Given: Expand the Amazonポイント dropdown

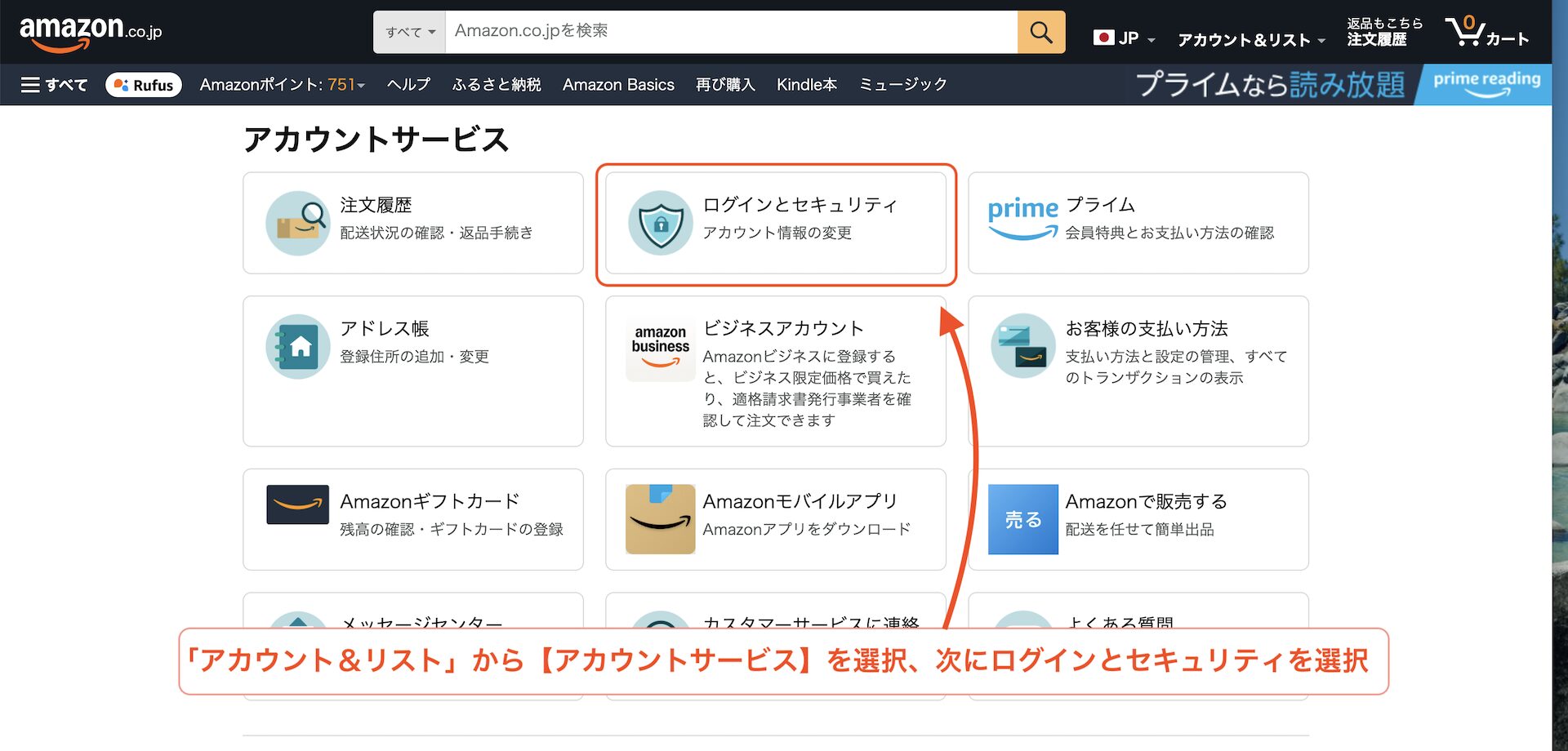Looking at the screenshot, I should click(282, 85).
